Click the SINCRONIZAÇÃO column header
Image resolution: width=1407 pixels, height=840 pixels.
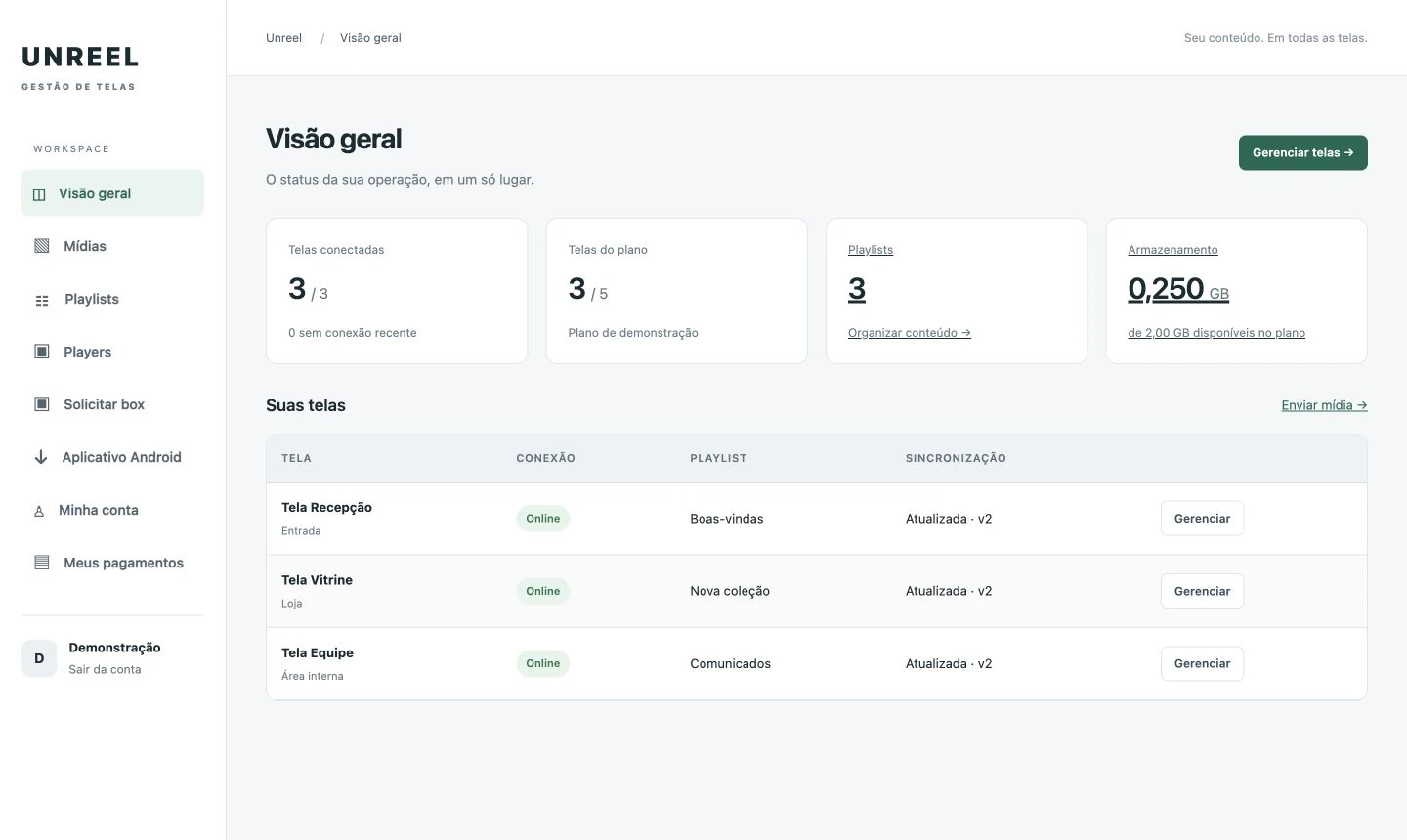(956, 458)
